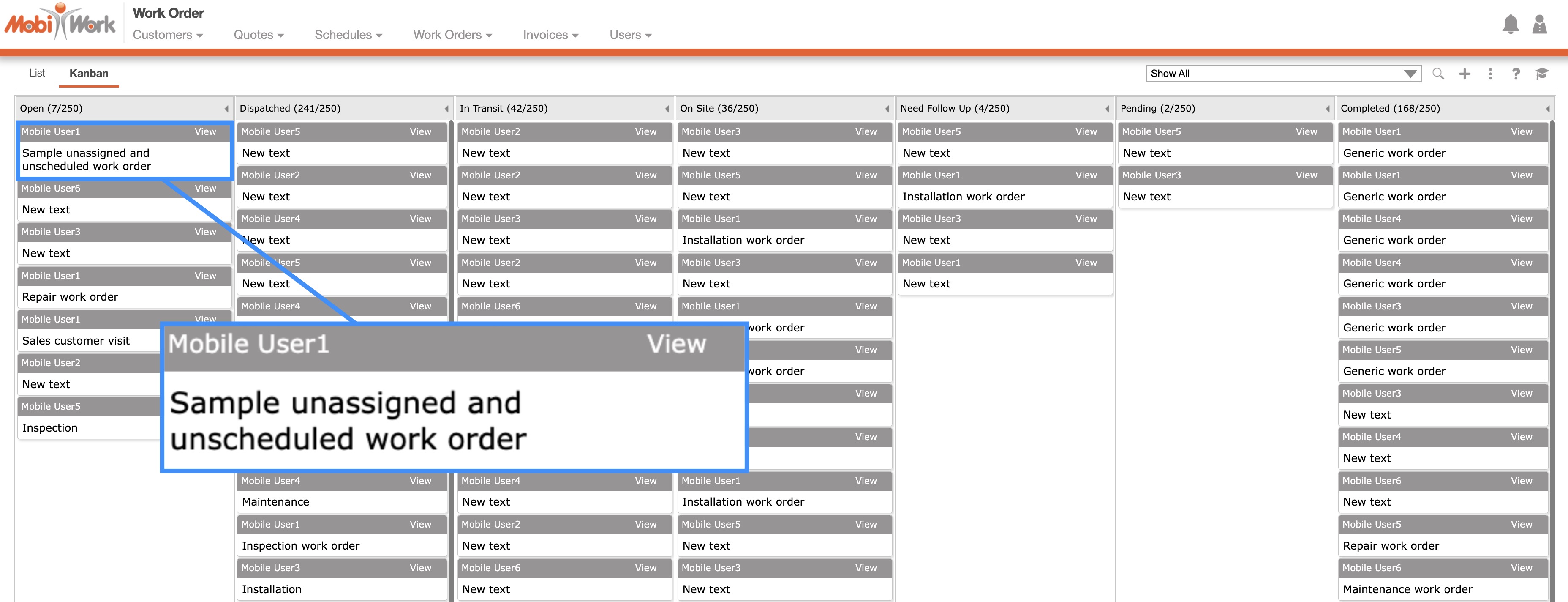Click the question mark help icon
1568x602 pixels.
tap(1516, 74)
